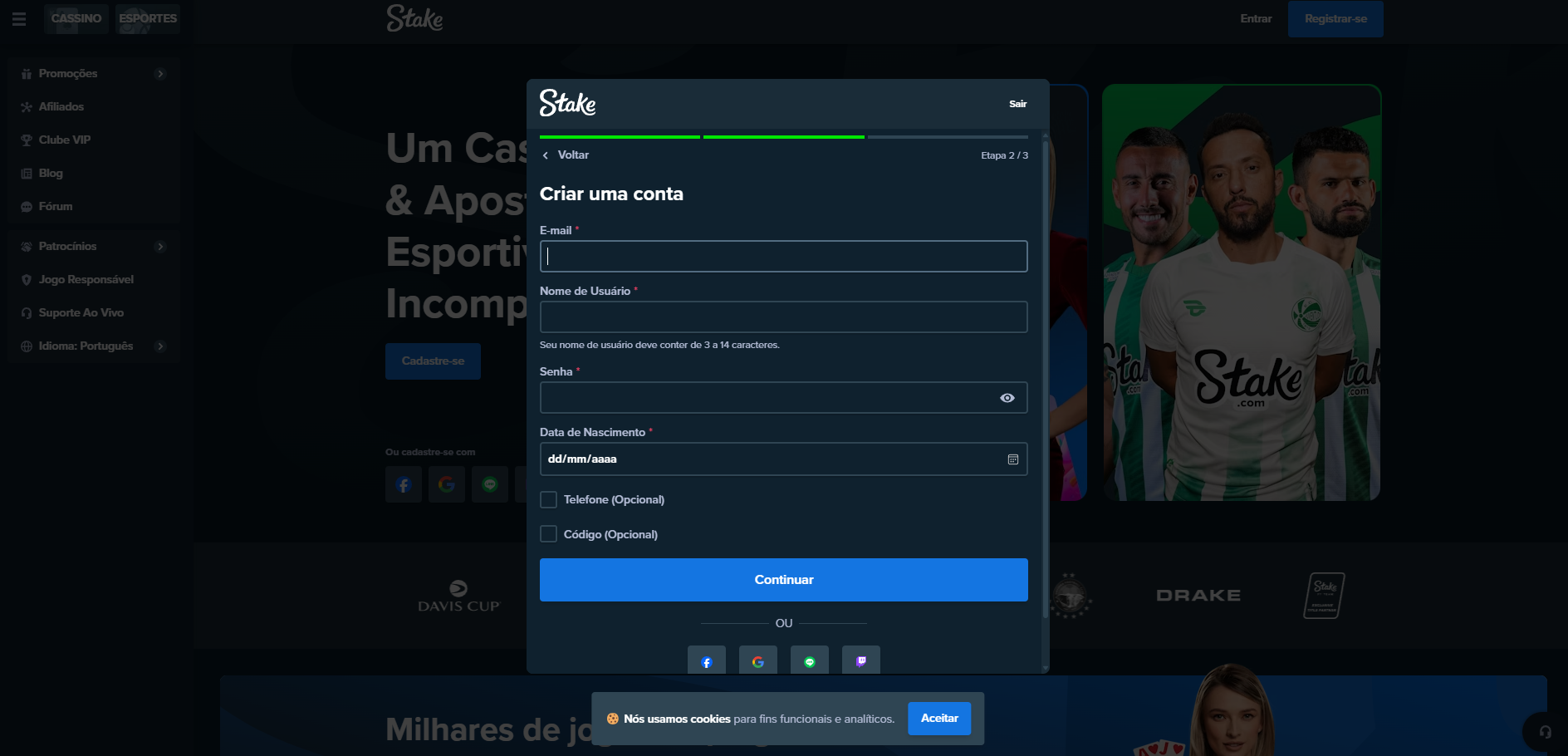Image resolution: width=1568 pixels, height=756 pixels.
Task: Open Afiliados in the sidebar
Action: (94, 107)
